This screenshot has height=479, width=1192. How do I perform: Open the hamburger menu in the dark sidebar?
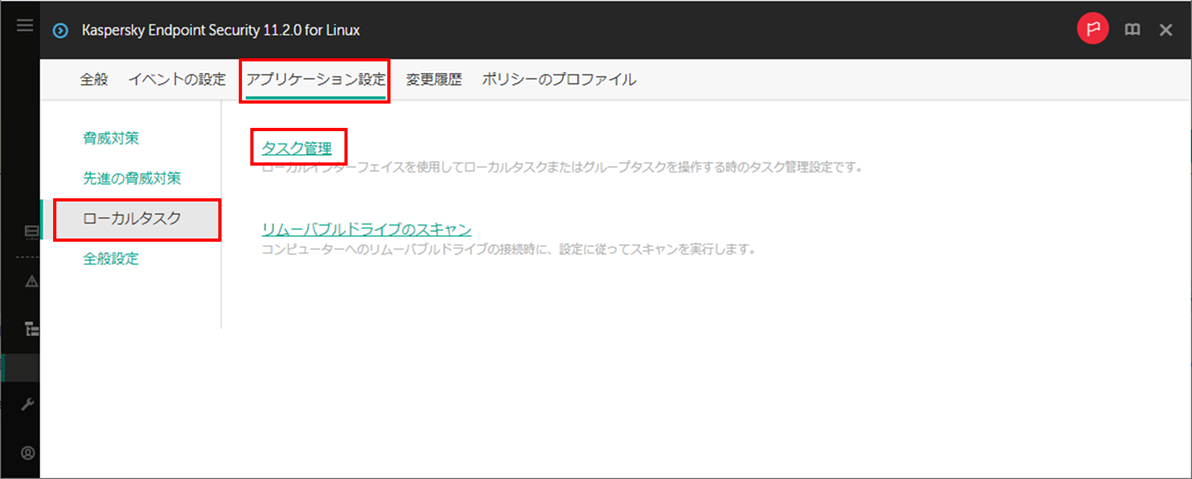point(25,26)
